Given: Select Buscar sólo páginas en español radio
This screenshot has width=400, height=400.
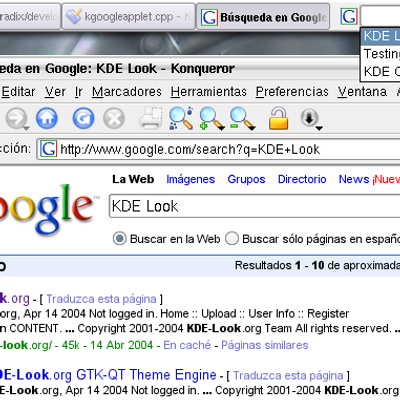Looking at the screenshot, I should tap(232, 239).
